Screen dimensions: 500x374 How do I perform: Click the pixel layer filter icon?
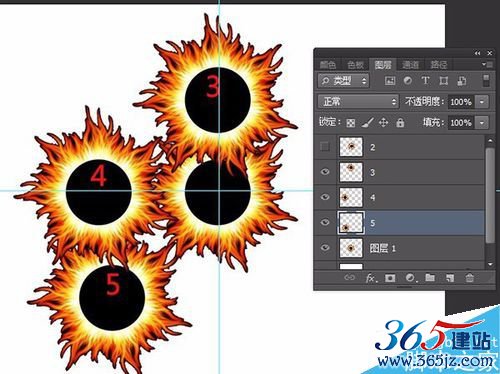click(390, 81)
